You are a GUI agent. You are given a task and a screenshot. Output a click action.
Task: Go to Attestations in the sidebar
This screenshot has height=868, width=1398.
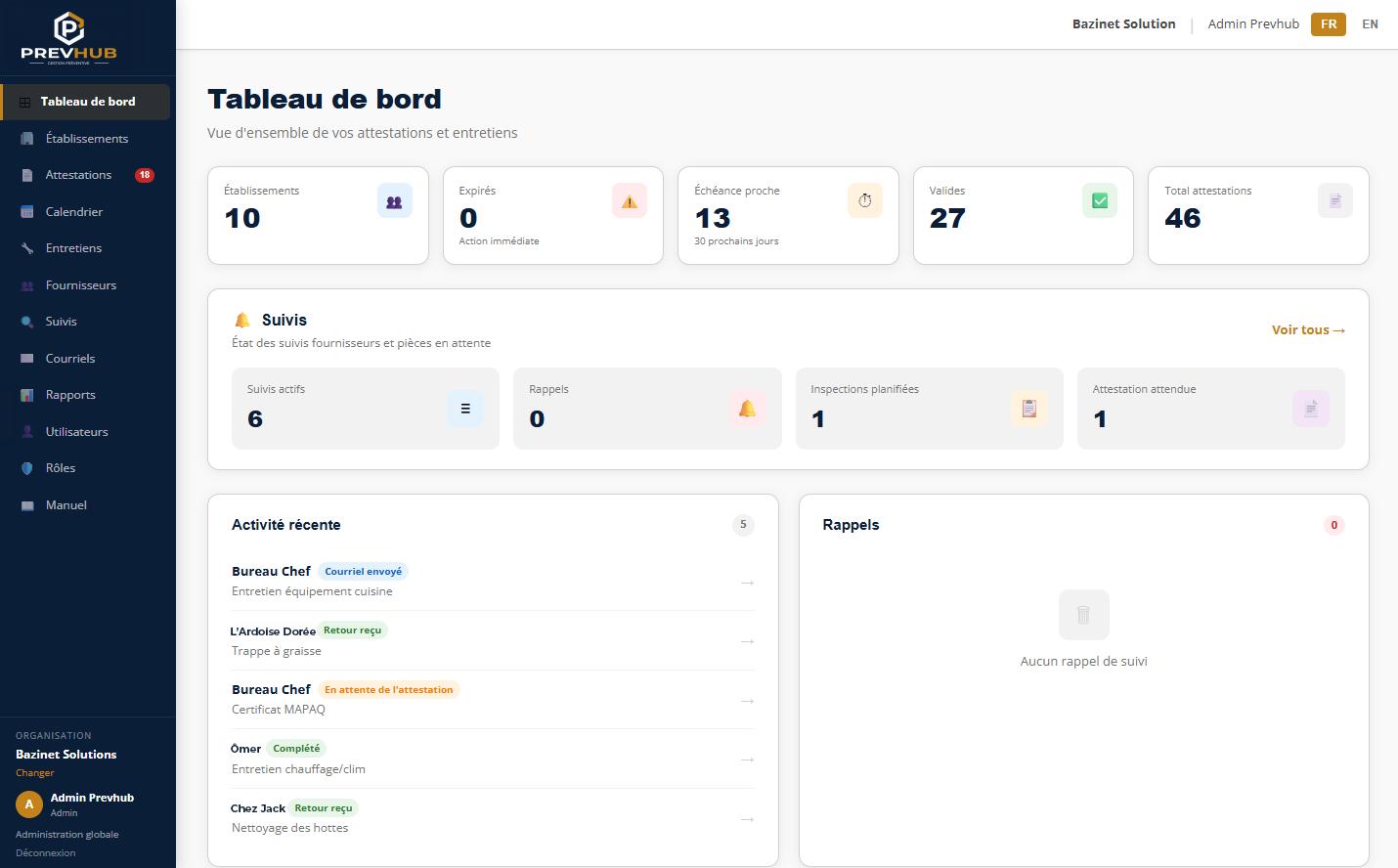click(86, 175)
